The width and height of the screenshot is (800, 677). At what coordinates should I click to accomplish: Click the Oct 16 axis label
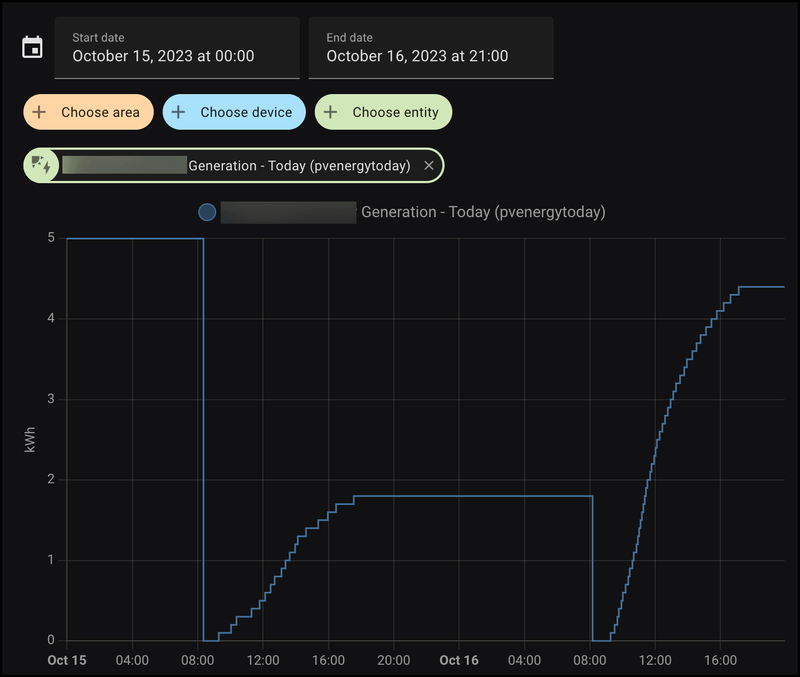pyautogui.click(x=459, y=660)
